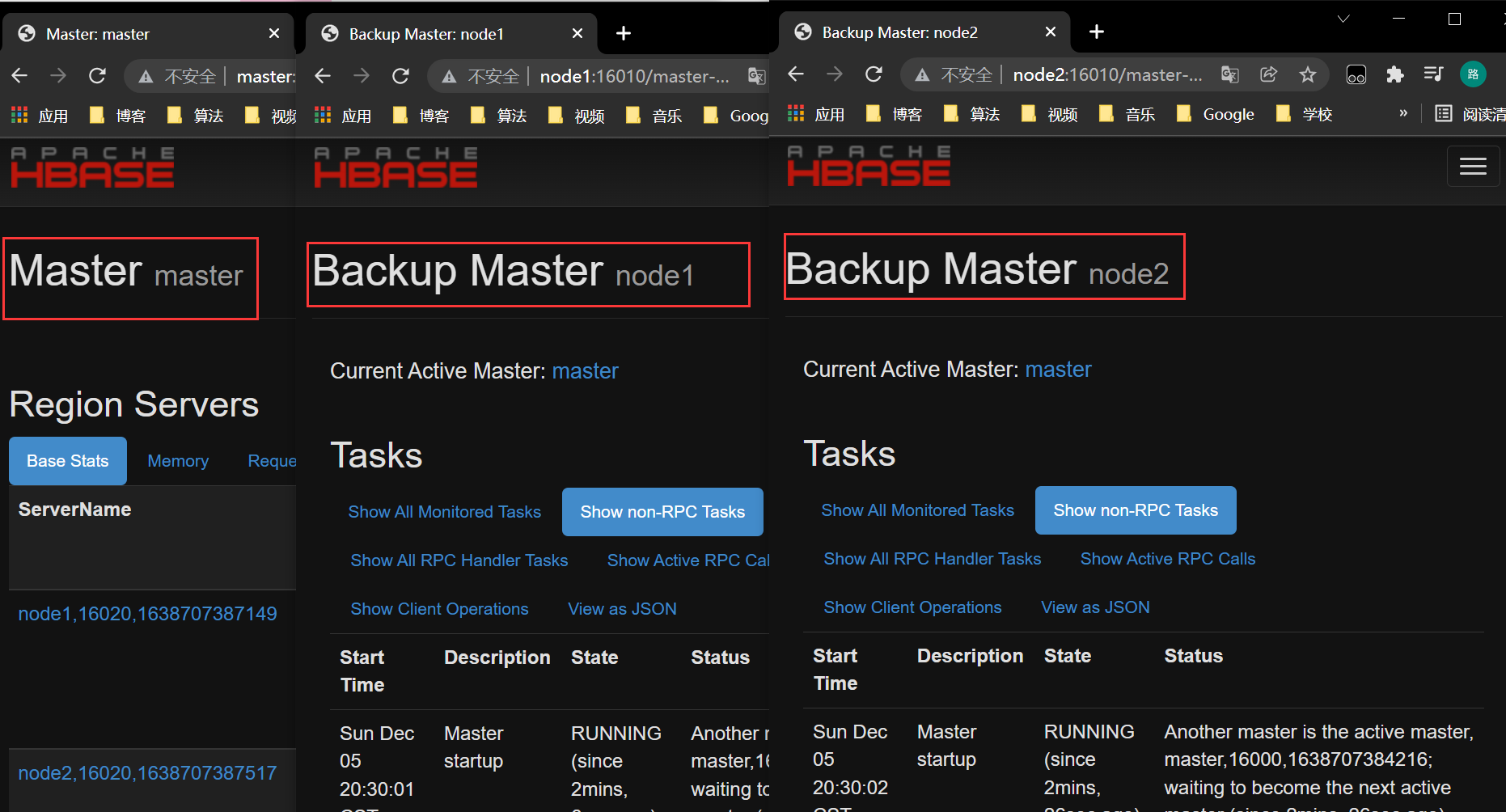Click the HBase logo in master window
This screenshot has height=812, width=1506.
coord(92,167)
